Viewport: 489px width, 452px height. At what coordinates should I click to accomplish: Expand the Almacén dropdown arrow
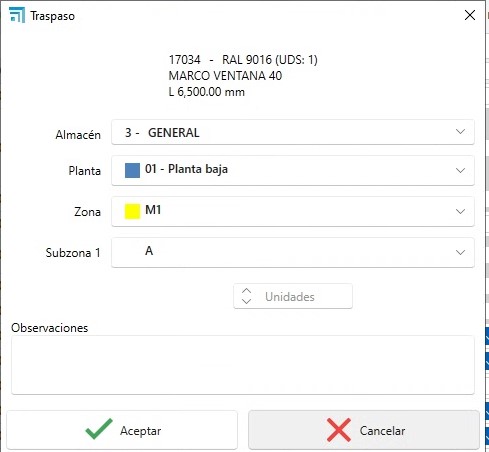[460, 132]
